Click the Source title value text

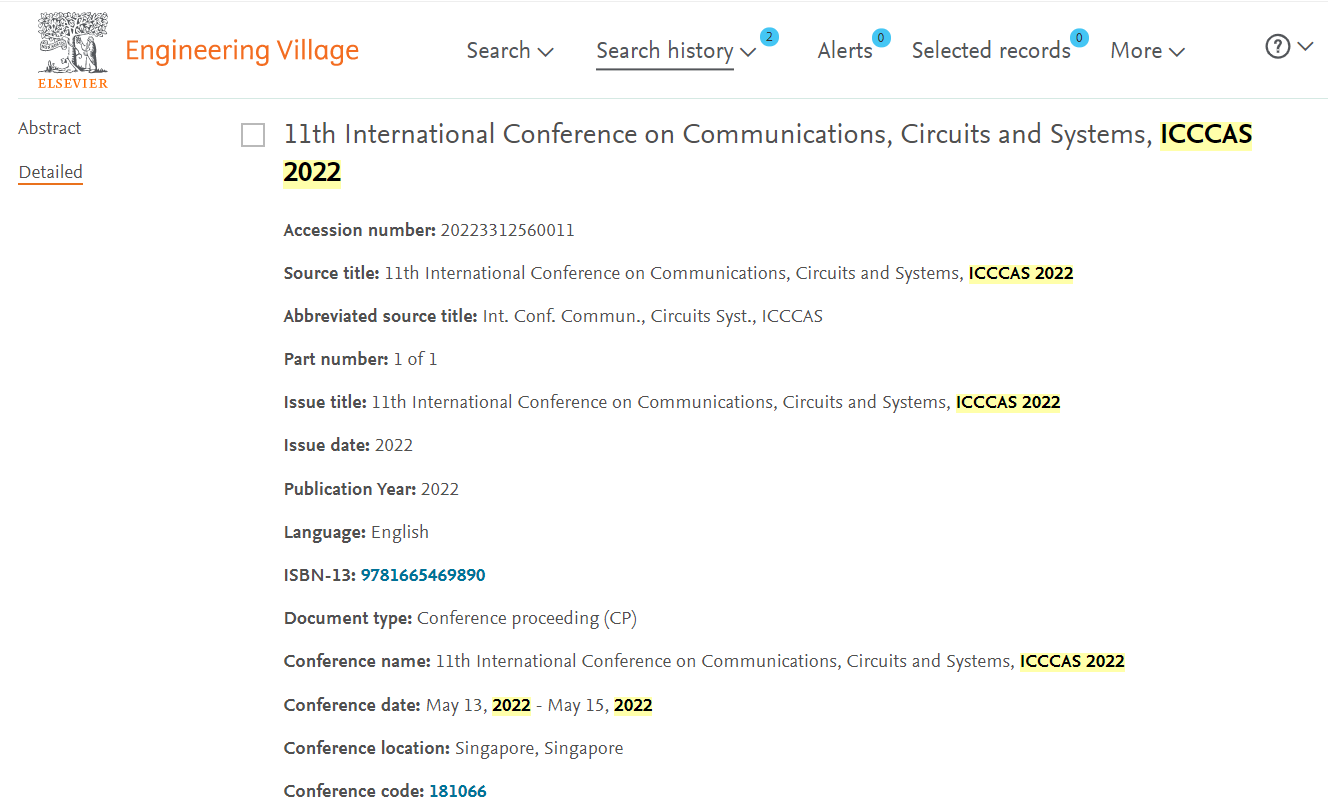(729, 273)
